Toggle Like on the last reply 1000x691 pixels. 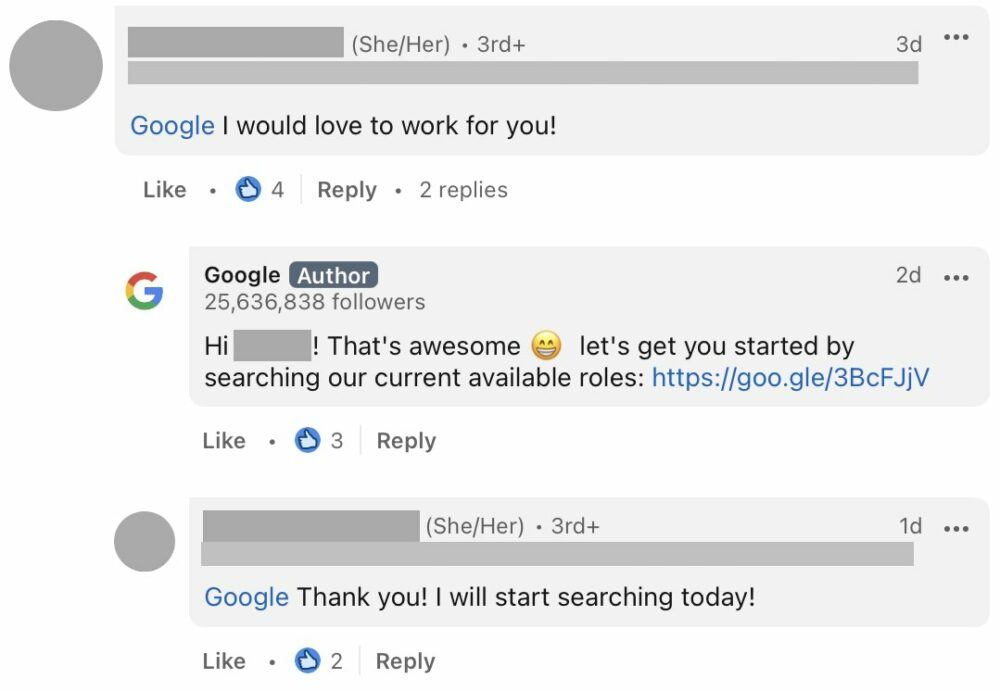pos(224,660)
